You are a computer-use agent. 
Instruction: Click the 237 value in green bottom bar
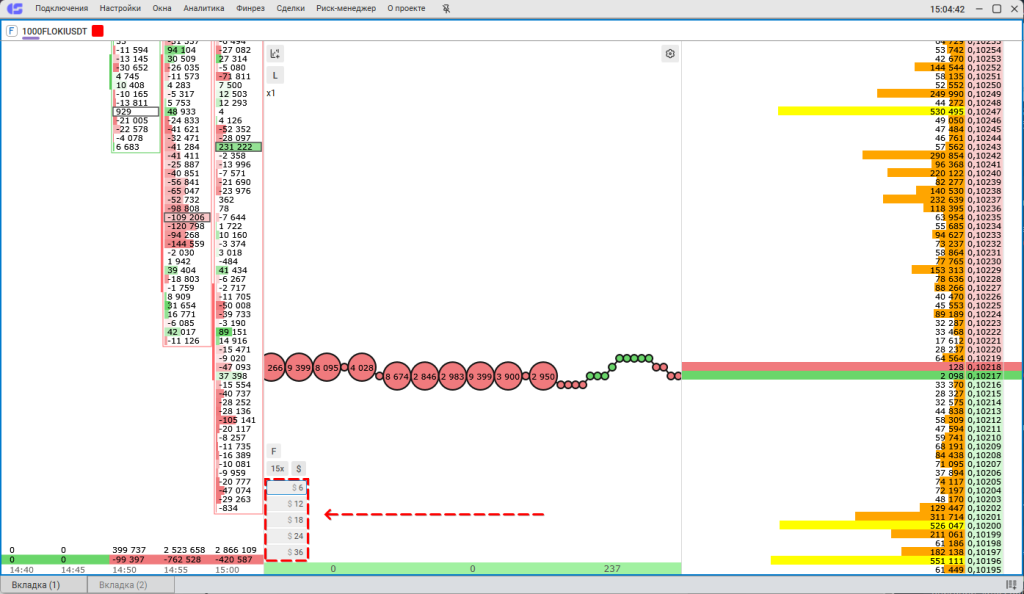[x=612, y=569]
